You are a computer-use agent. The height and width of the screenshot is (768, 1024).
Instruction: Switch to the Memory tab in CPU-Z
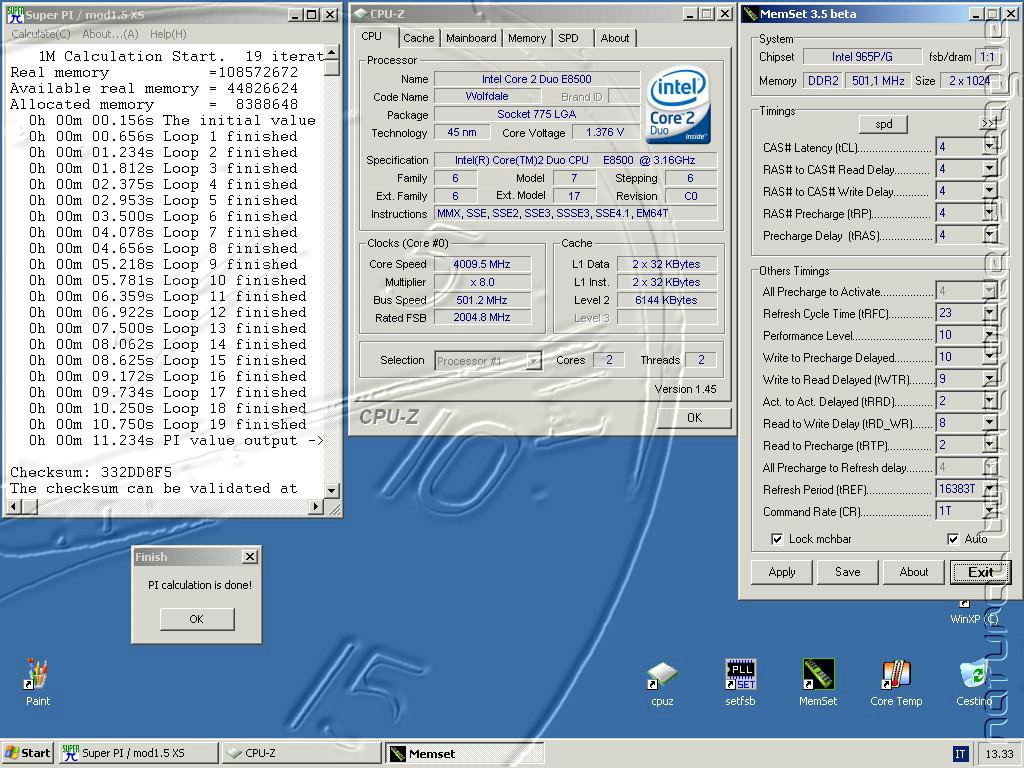point(527,38)
